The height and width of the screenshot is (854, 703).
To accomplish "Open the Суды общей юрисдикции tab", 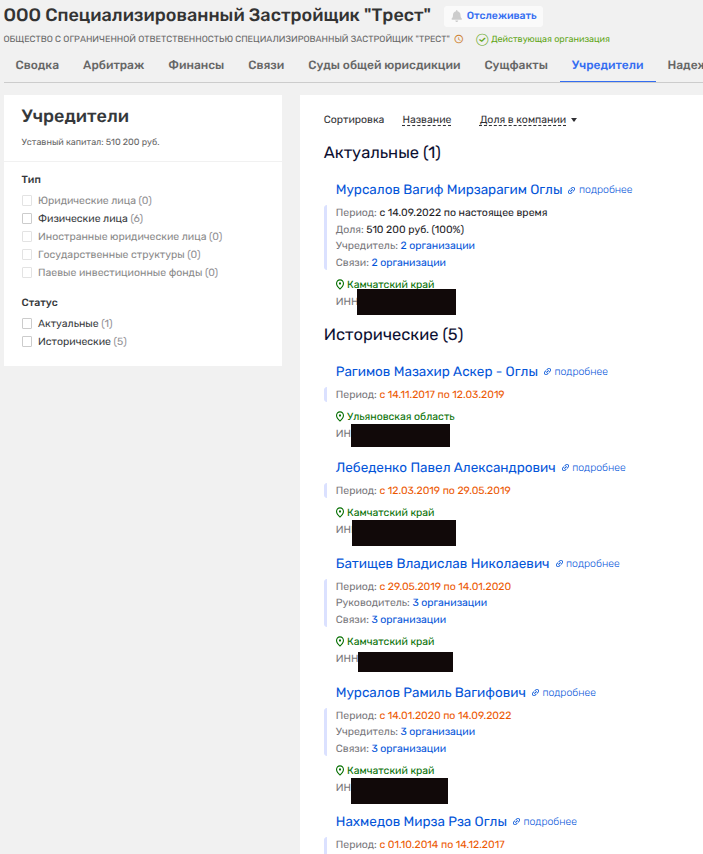I will coord(385,66).
